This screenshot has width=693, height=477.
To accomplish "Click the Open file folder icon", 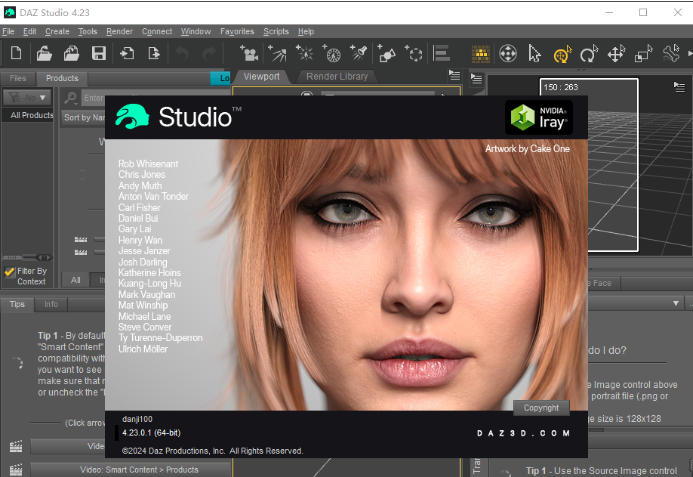I will coord(44,53).
